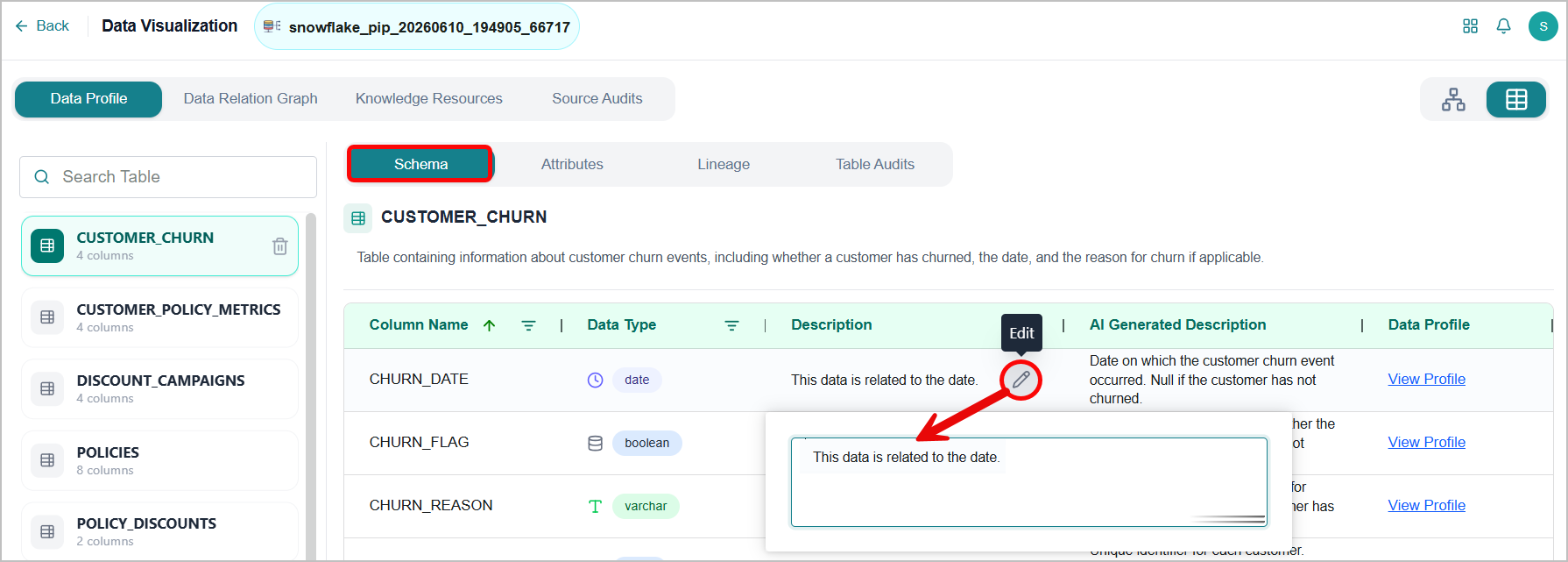Viewport: 1568px width, 562px height.
Task: Open Data Type filter menu
Action: [x=731, y=325]
